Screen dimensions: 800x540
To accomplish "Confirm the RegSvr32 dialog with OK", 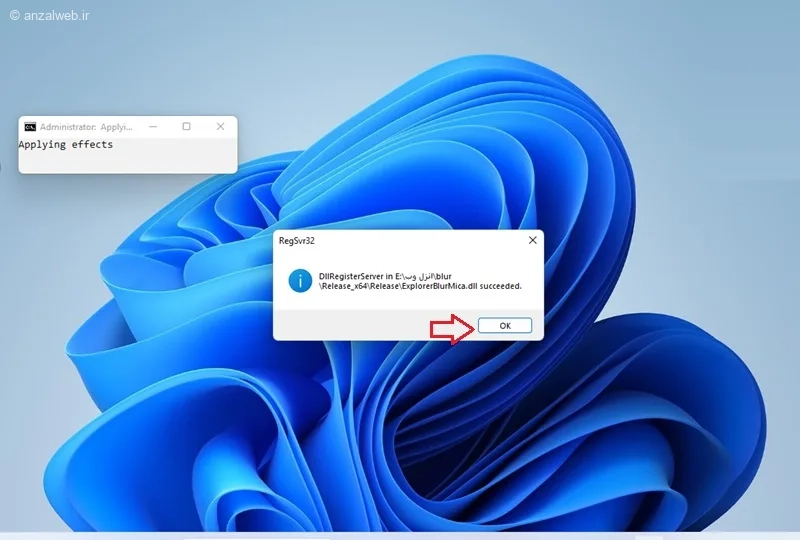I will (x=505, y=326).
